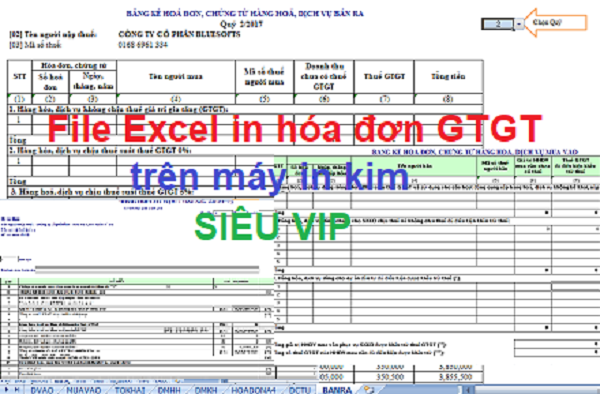Image resolution: width=600 pixels, height=394 pixels.
Task: Select the column index cell (8)
Action: click(448, 99)
